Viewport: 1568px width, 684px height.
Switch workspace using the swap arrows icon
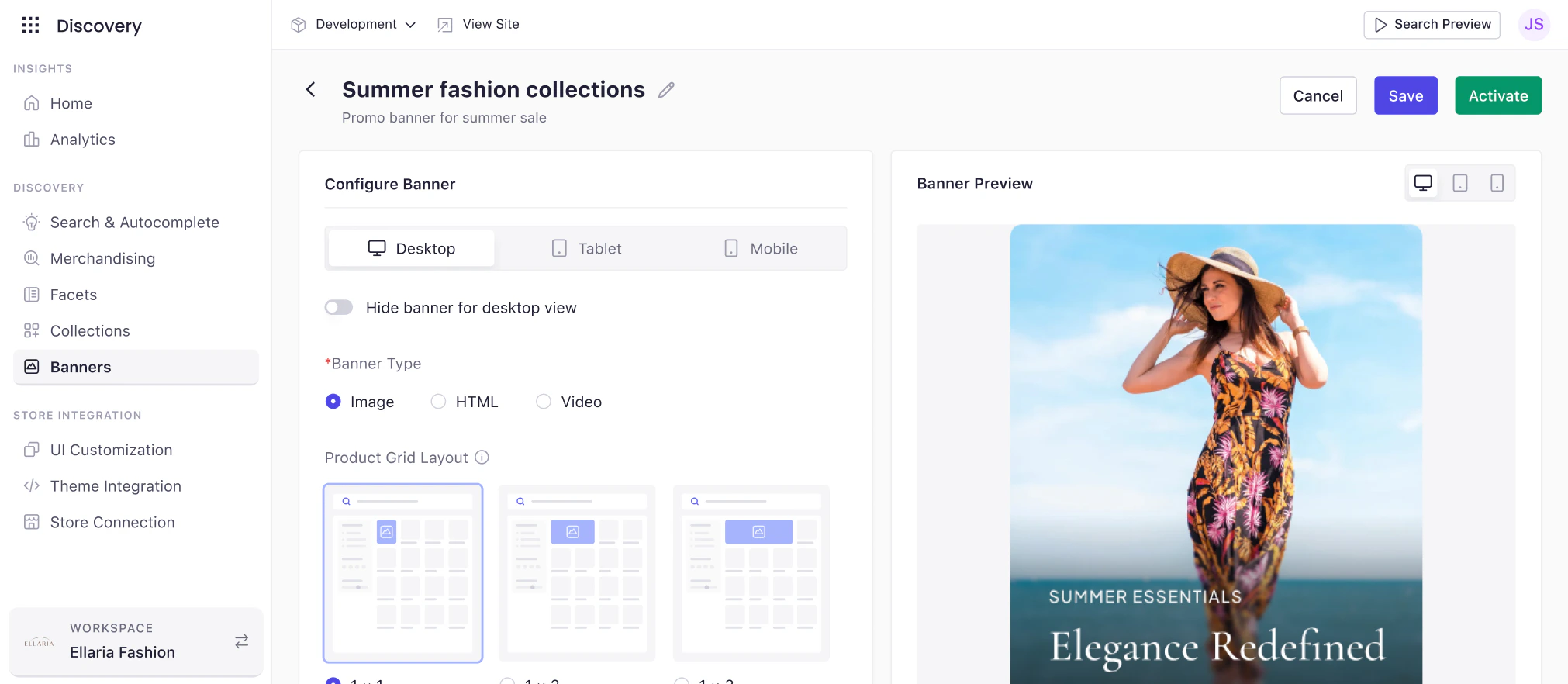[x=242, y=641]
